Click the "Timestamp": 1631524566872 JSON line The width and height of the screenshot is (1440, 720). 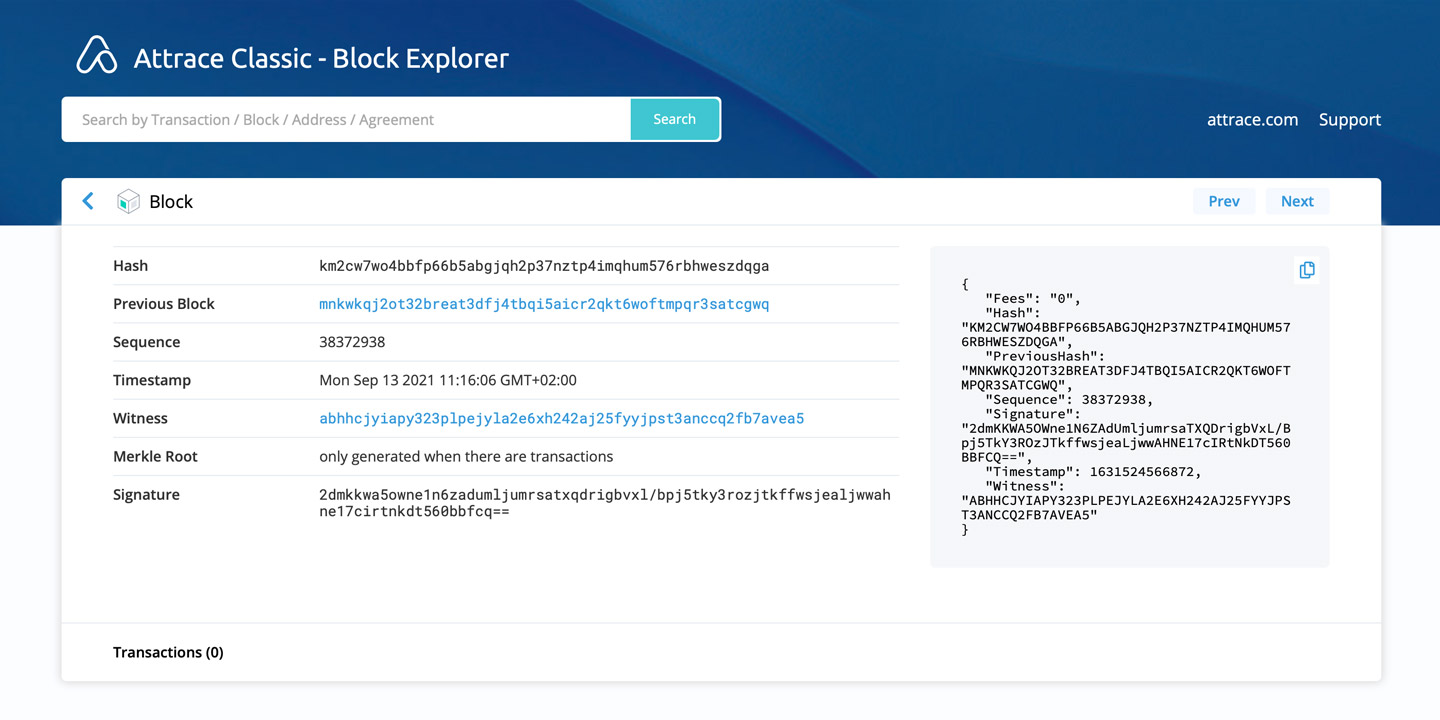(x=1093, y=471)
